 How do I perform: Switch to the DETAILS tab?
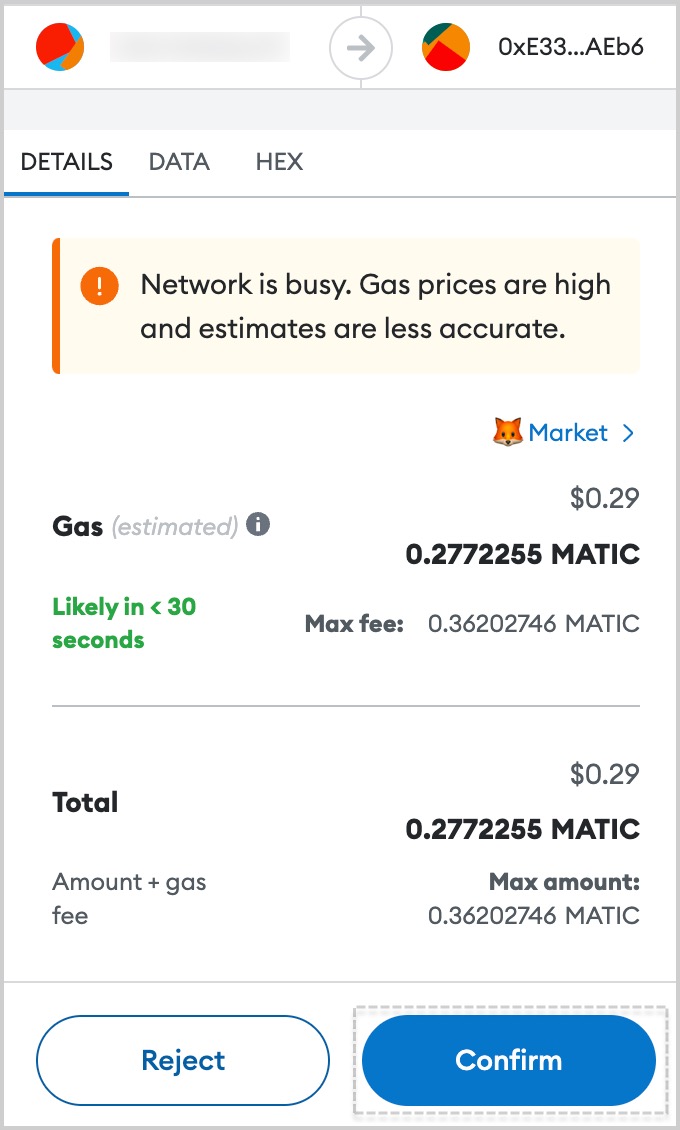pos(66,161)
